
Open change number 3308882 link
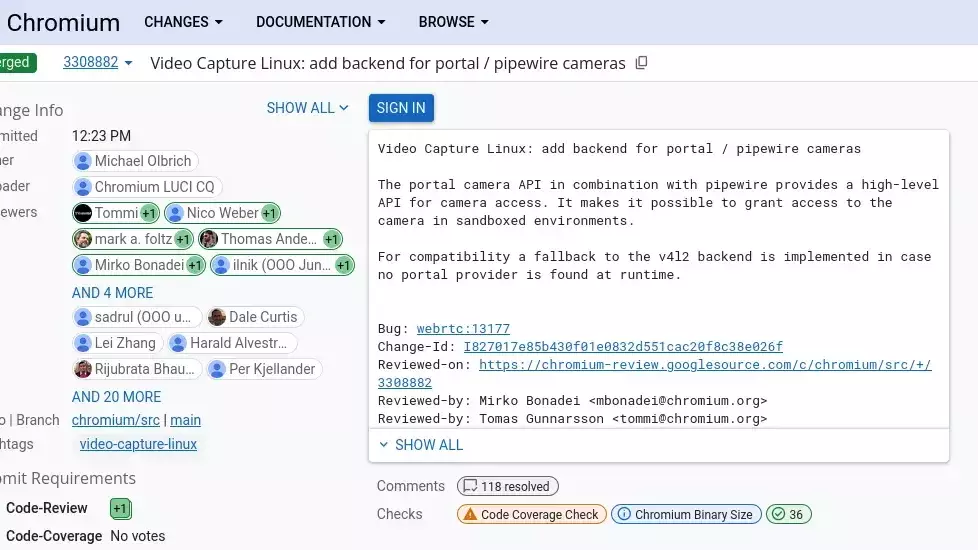pos(90,62)
